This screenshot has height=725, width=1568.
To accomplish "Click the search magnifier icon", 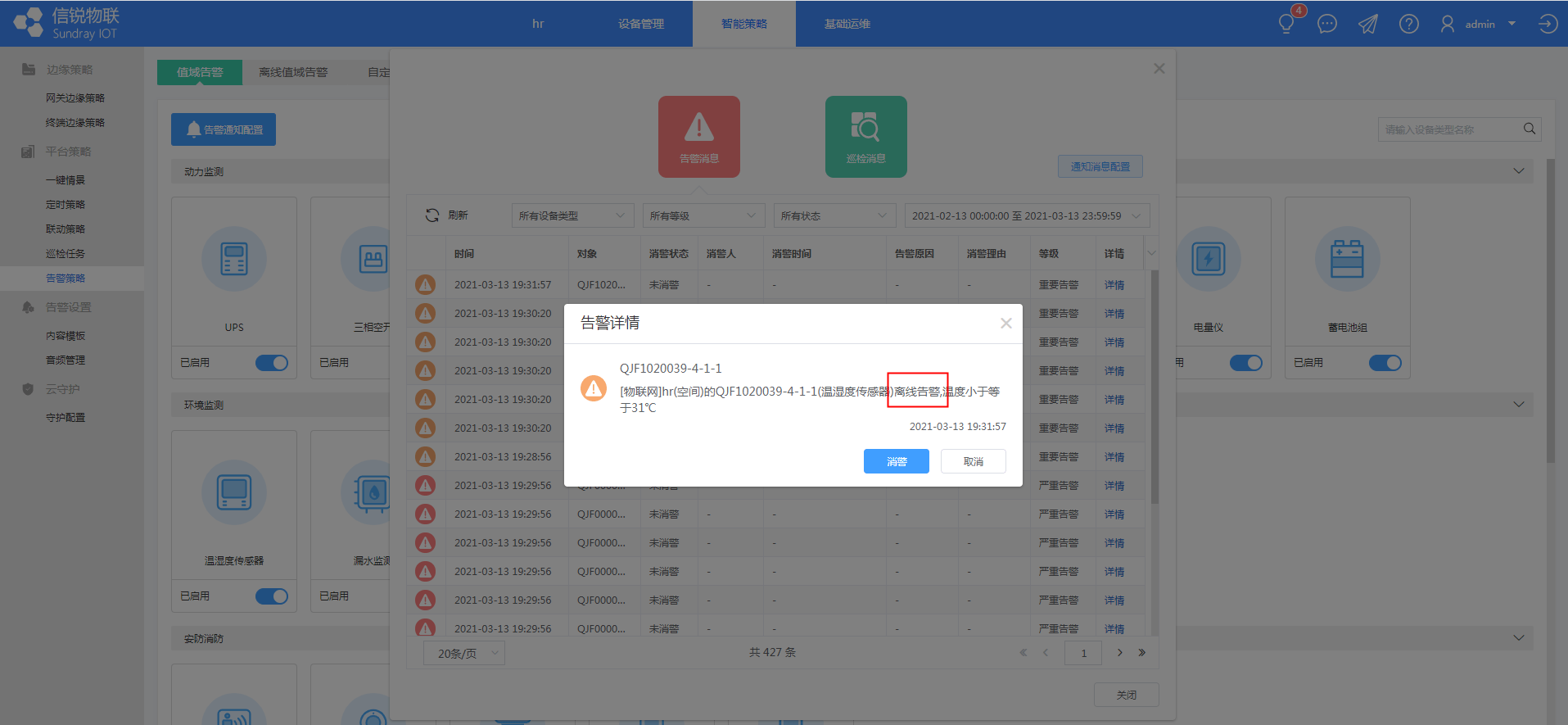I will [1530, 129].
